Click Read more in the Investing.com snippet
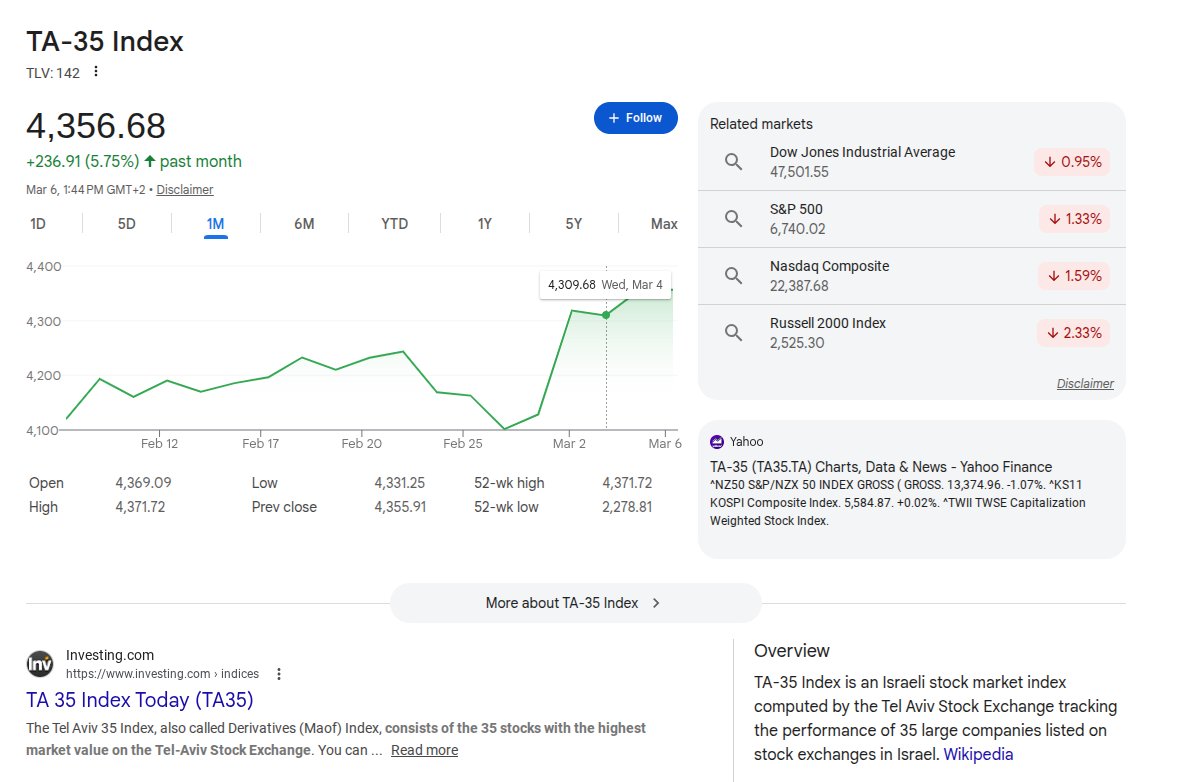Screen dimensions: 1198x782 (x=425, y=750)
